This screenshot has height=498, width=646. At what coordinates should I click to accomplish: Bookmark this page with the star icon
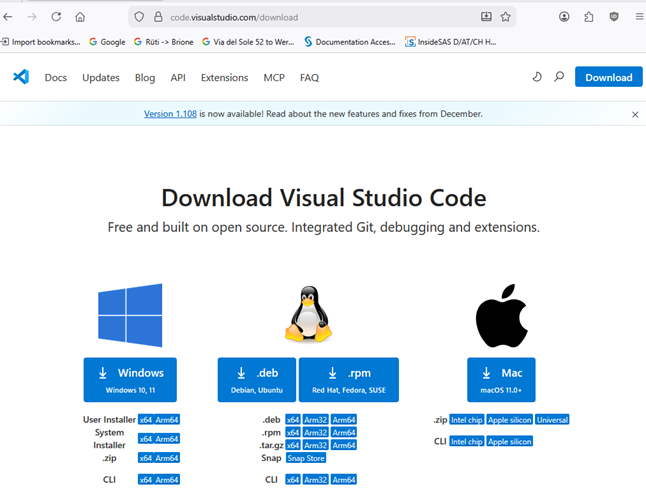[506, 17]
